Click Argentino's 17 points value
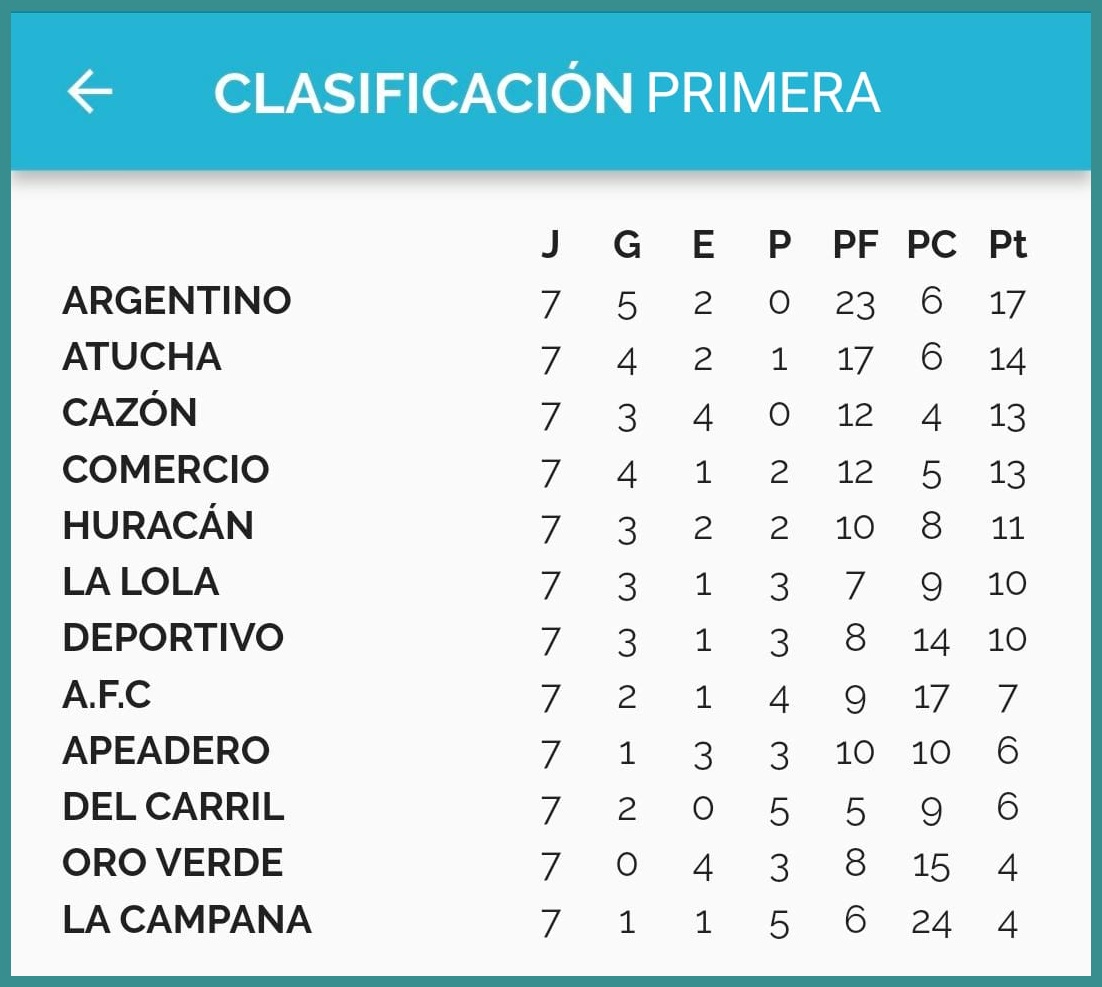1102x987 pixels. (x=1007, y=302)
